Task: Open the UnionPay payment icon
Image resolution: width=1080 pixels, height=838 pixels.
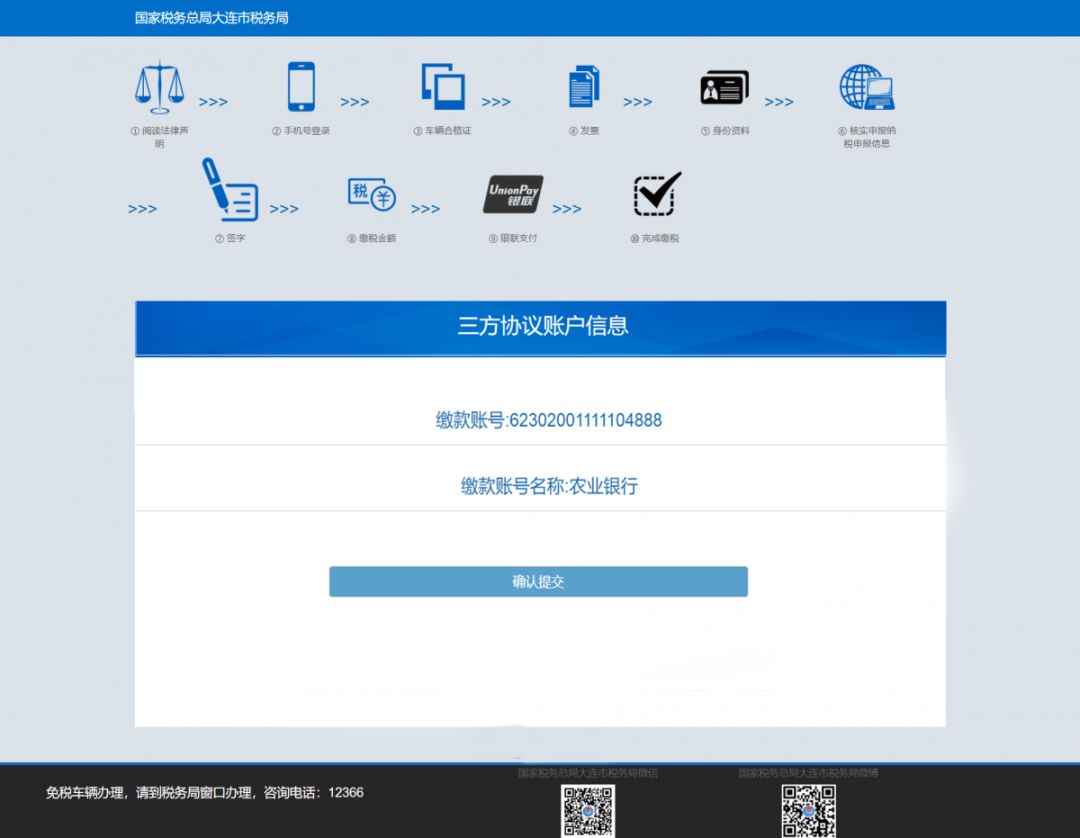Action: [511, 195]
